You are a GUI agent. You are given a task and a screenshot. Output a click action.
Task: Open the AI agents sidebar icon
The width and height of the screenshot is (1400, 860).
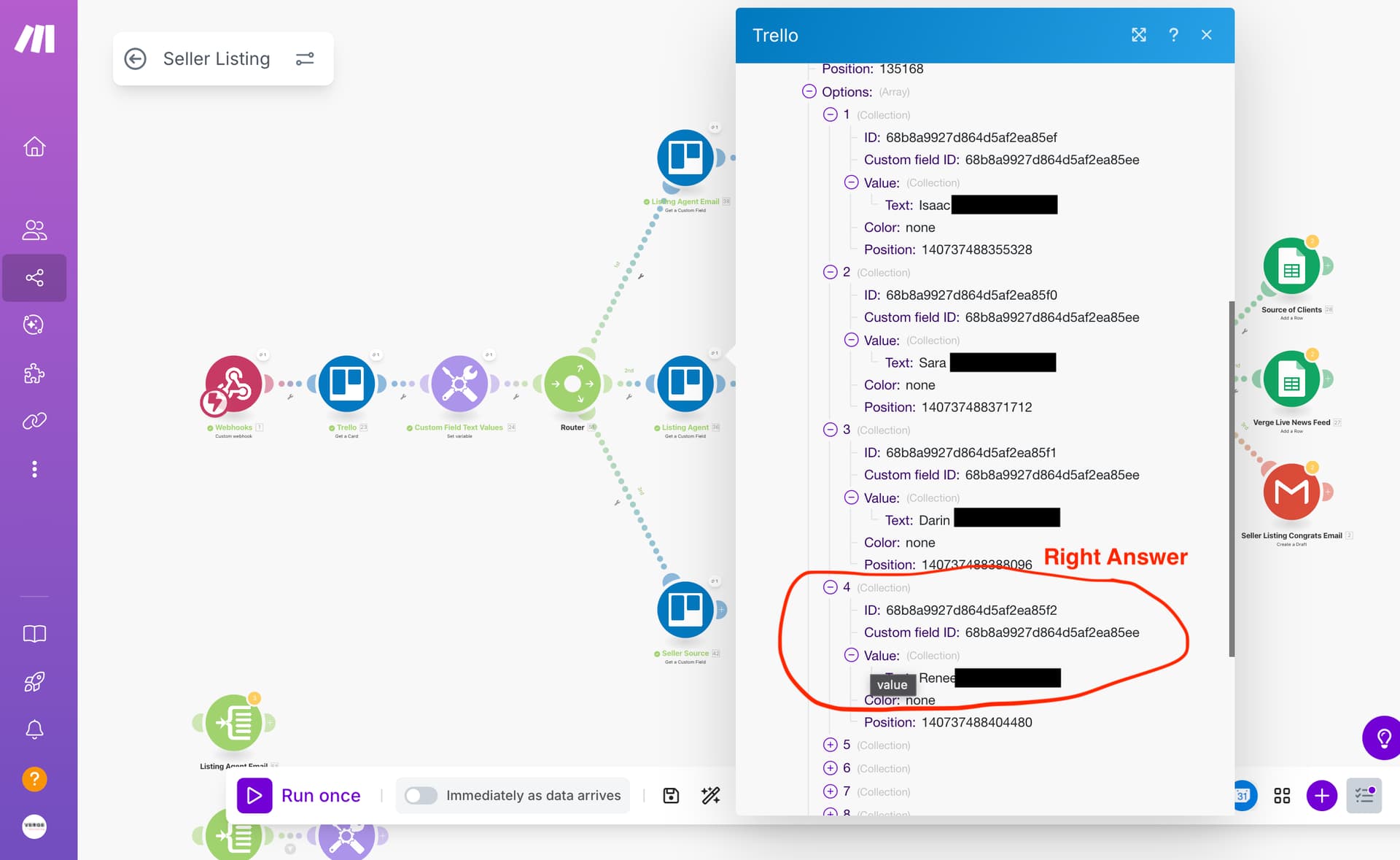pos(34,325)
